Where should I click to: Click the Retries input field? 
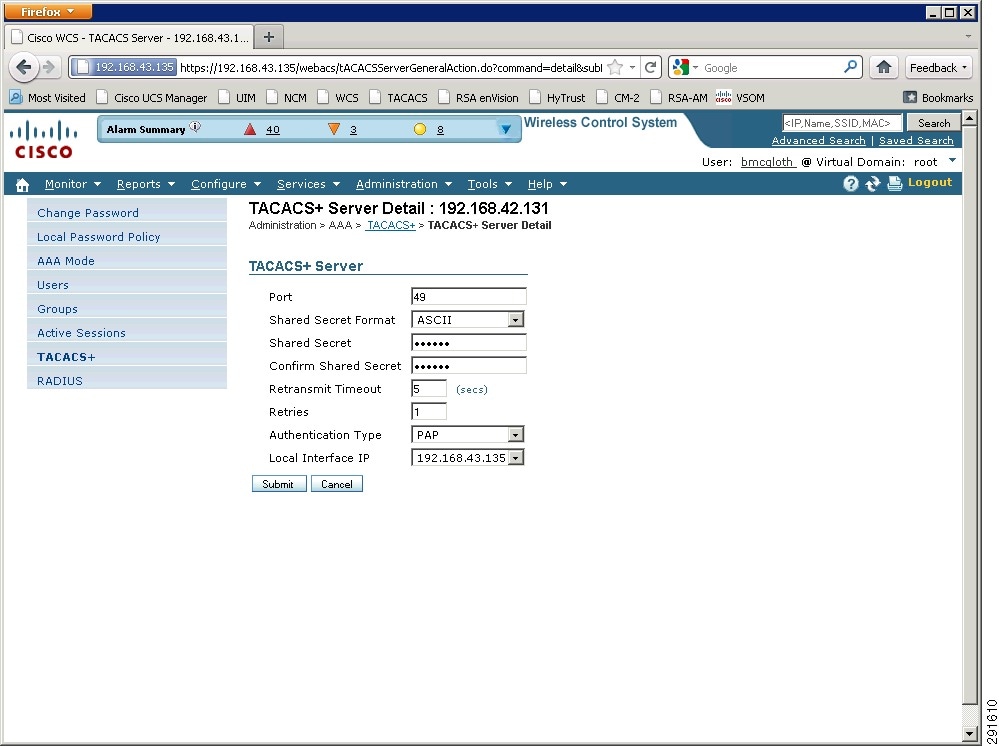(429, 412)
